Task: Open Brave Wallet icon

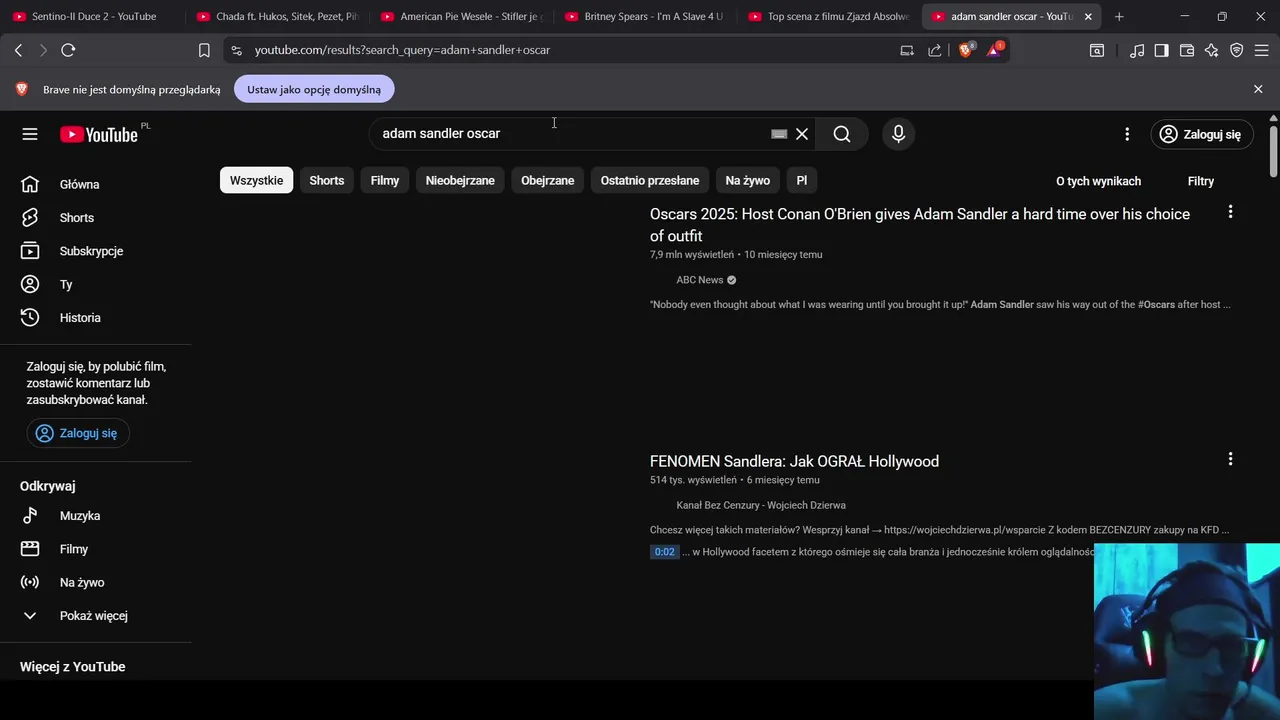Action: click(1187, 50)
